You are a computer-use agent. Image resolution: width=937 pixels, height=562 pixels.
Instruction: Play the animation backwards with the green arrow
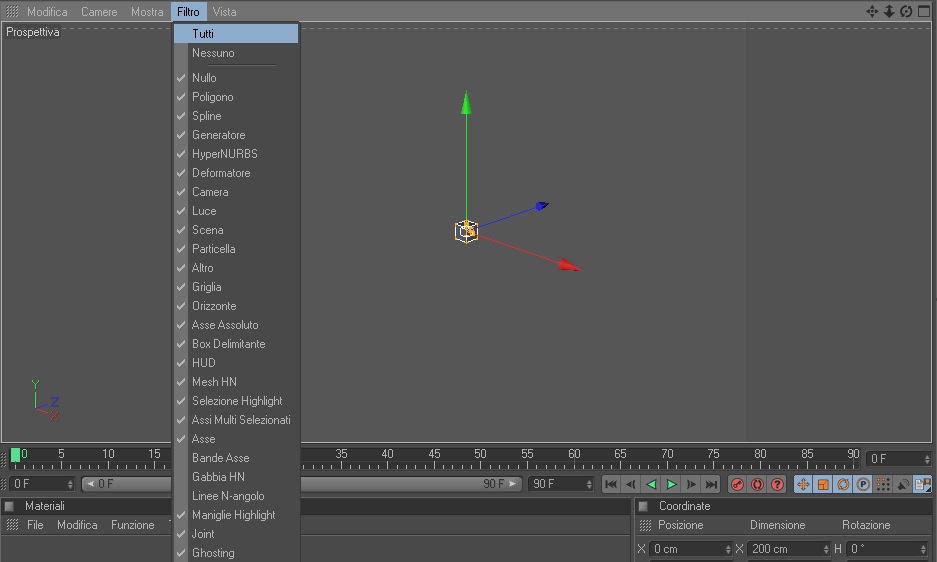[651, 484]
